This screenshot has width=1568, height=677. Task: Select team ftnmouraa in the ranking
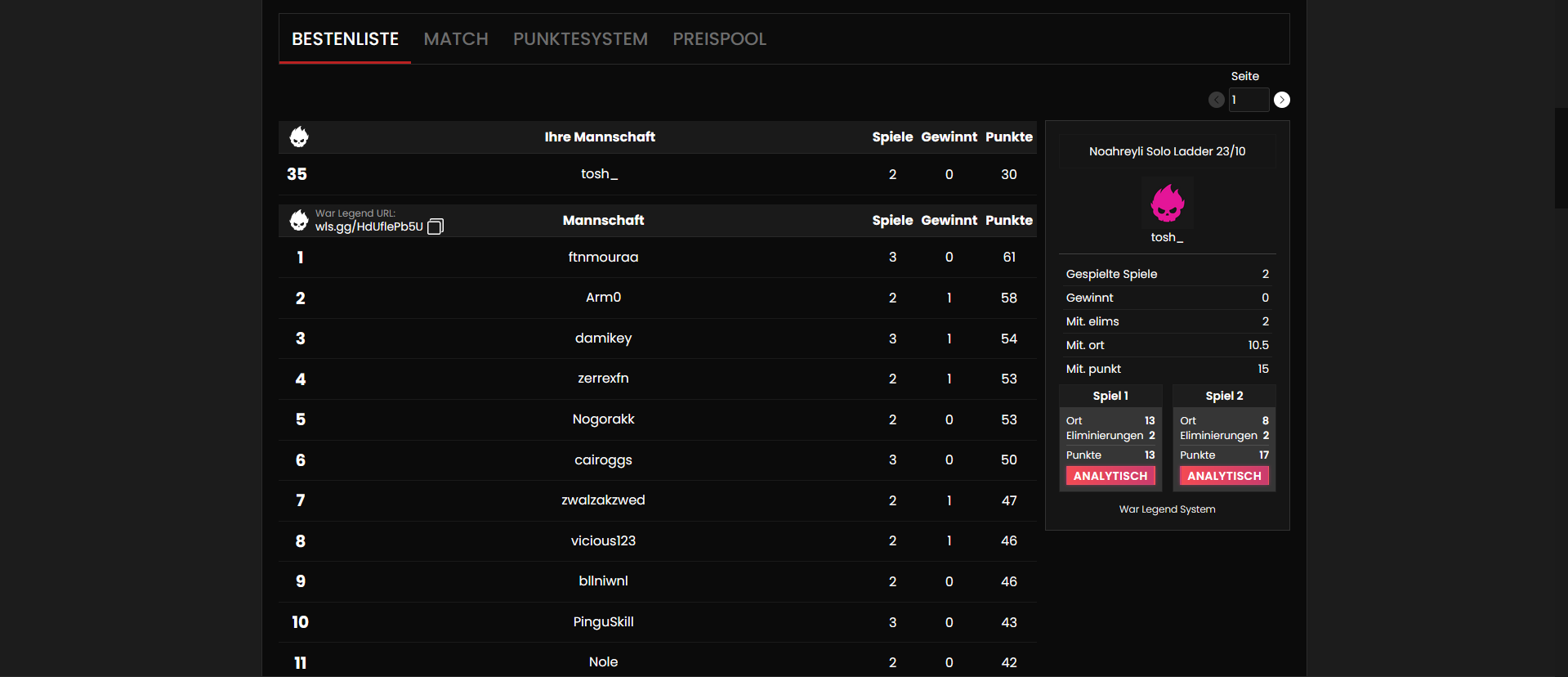(x=658, y=258)
